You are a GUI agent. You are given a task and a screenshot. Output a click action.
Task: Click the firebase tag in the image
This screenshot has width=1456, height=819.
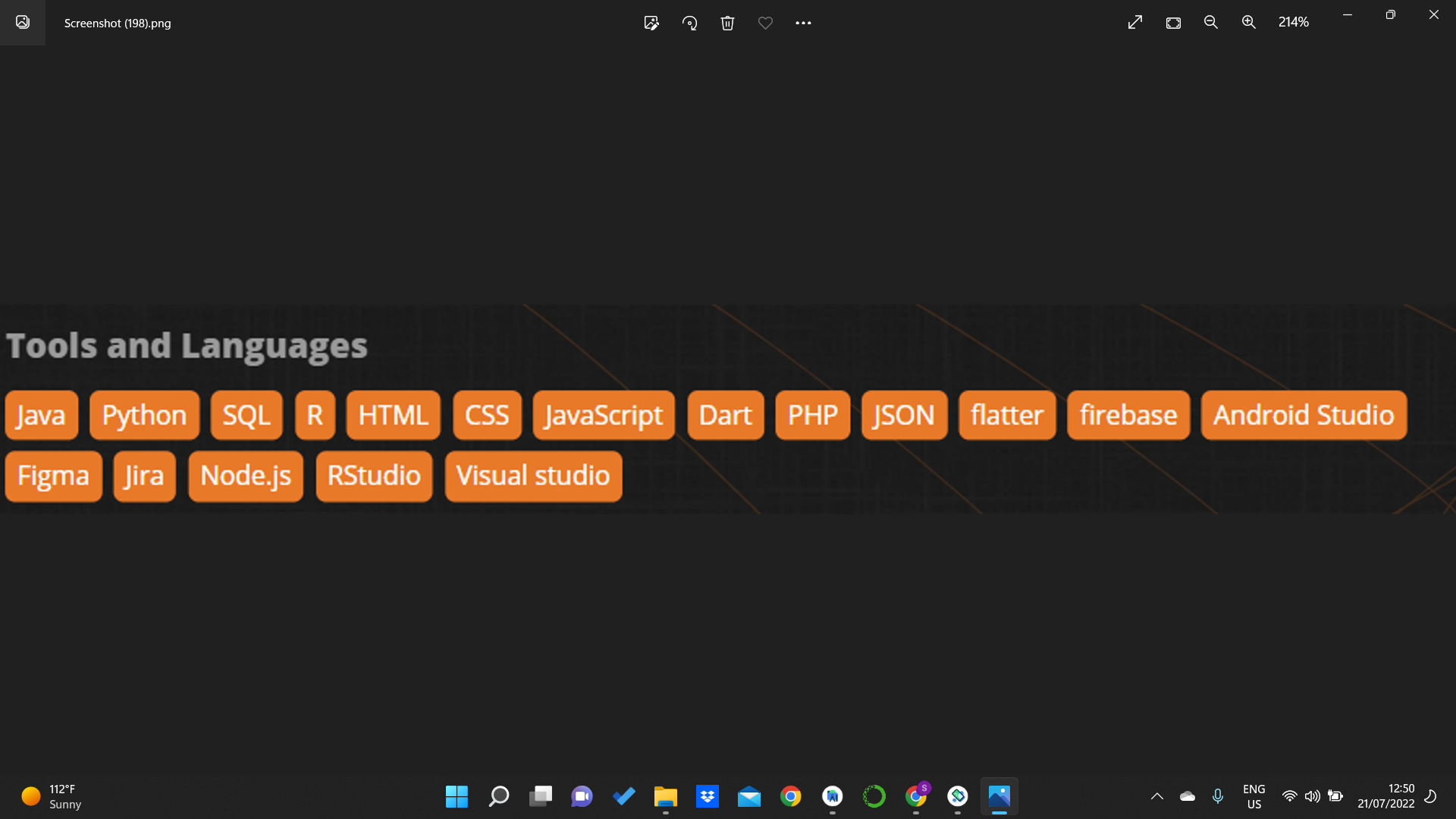(1128, 416)
